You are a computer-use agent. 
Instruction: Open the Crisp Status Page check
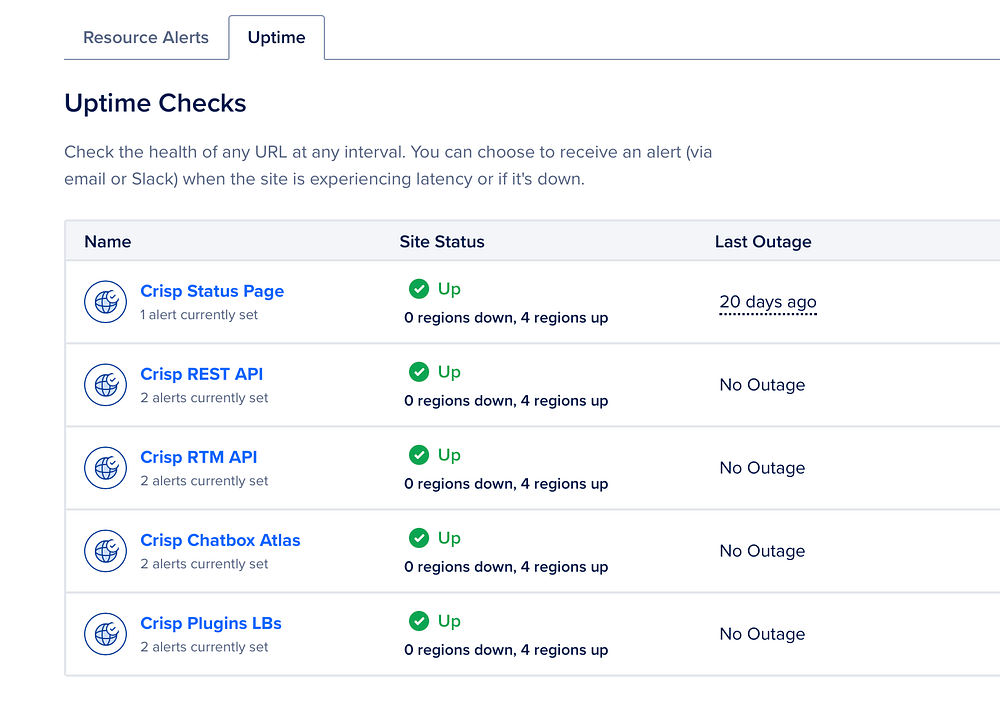(x=212, y=291)
